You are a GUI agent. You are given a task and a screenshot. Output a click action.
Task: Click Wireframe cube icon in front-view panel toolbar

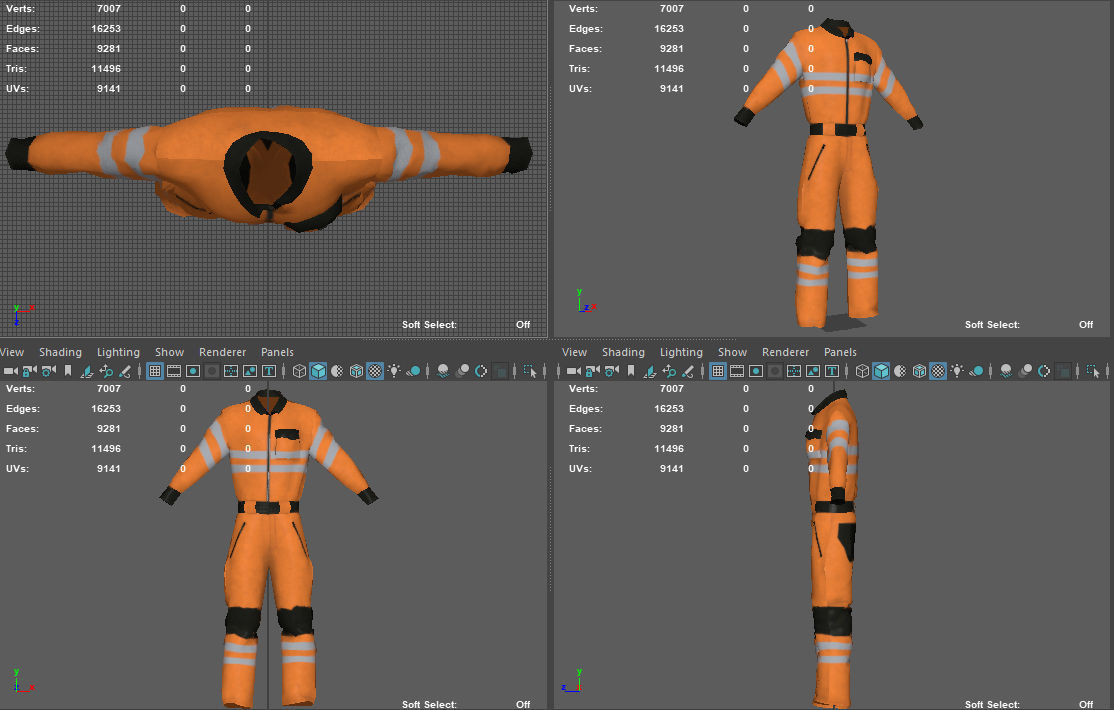pyautogui.click(x=299, y=371)
